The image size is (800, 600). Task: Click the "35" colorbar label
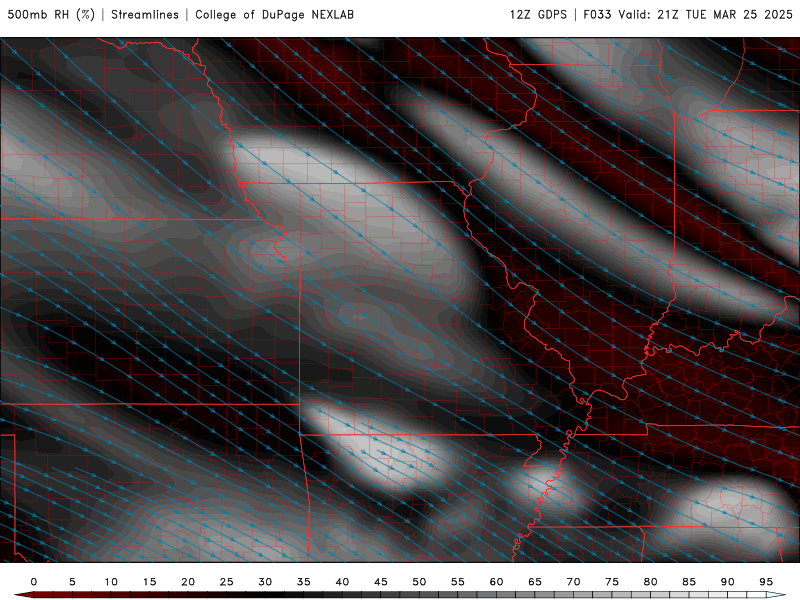pyautogui.click(x=304, y=582)
